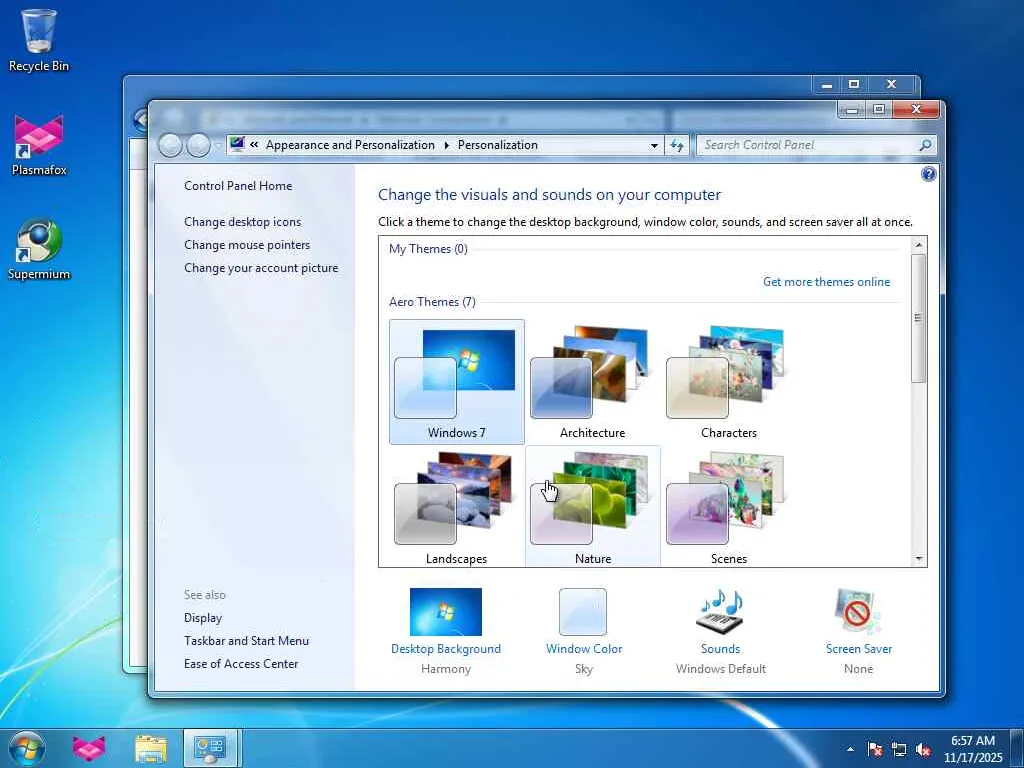Go back with the Back arrow button
The width and height of the screenshot is (1024, 768).
(x=170, y=145)
